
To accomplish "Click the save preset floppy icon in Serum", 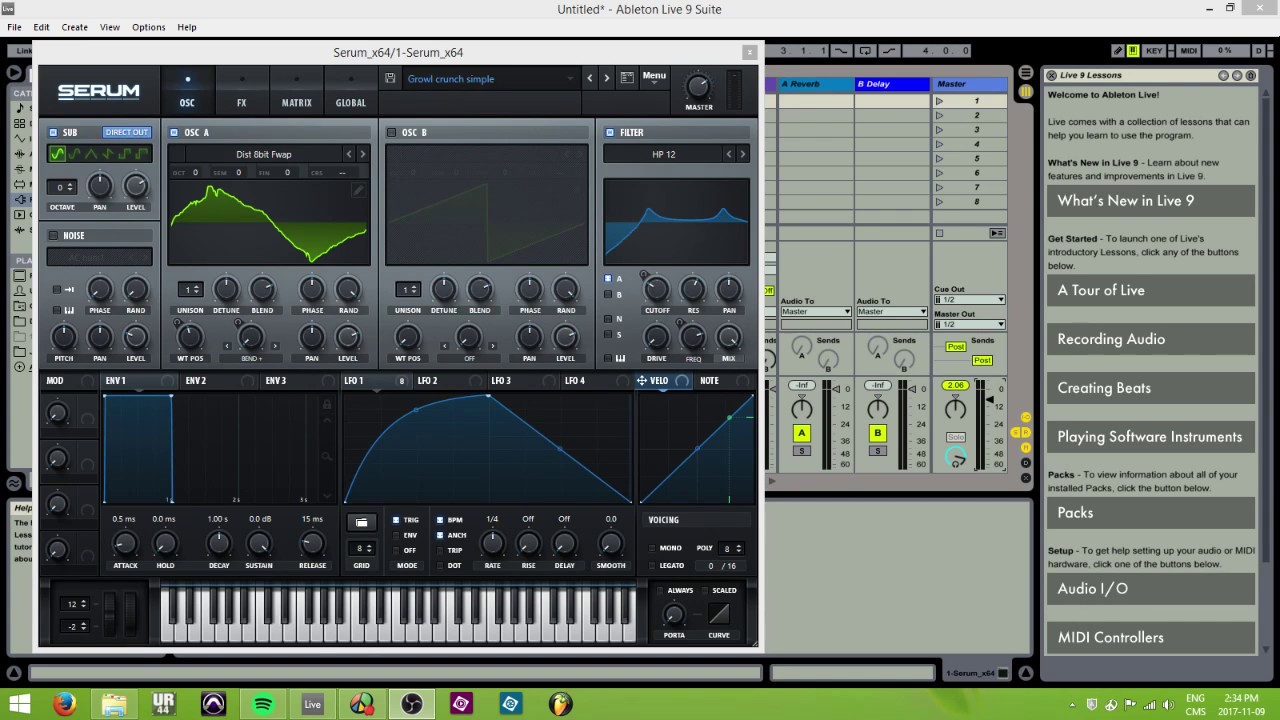I will coord(390,78).
